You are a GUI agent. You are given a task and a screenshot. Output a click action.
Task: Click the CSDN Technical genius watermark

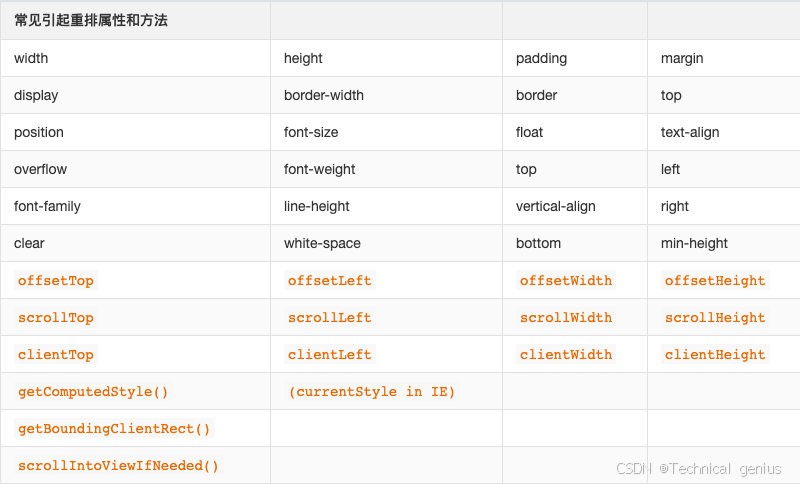(x=702, y=468)
